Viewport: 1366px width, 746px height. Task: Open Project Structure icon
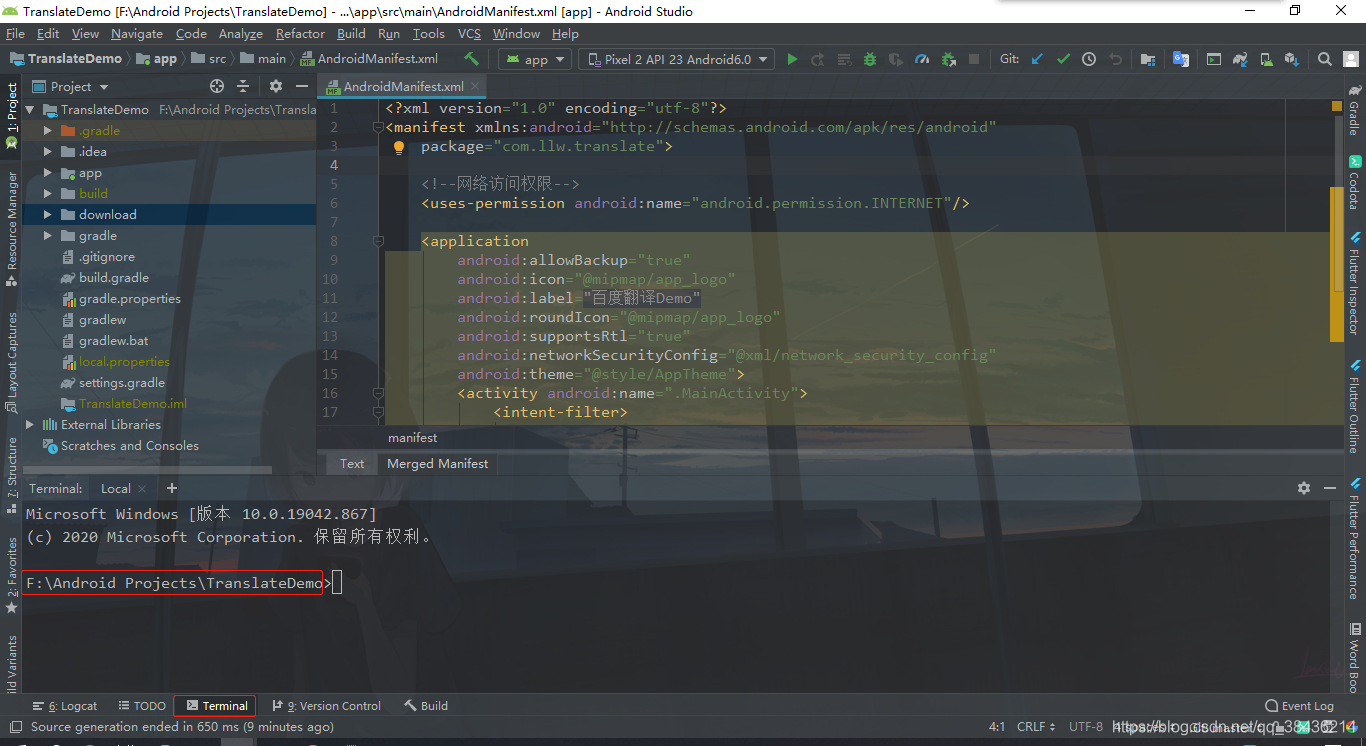coord(1148,59)
